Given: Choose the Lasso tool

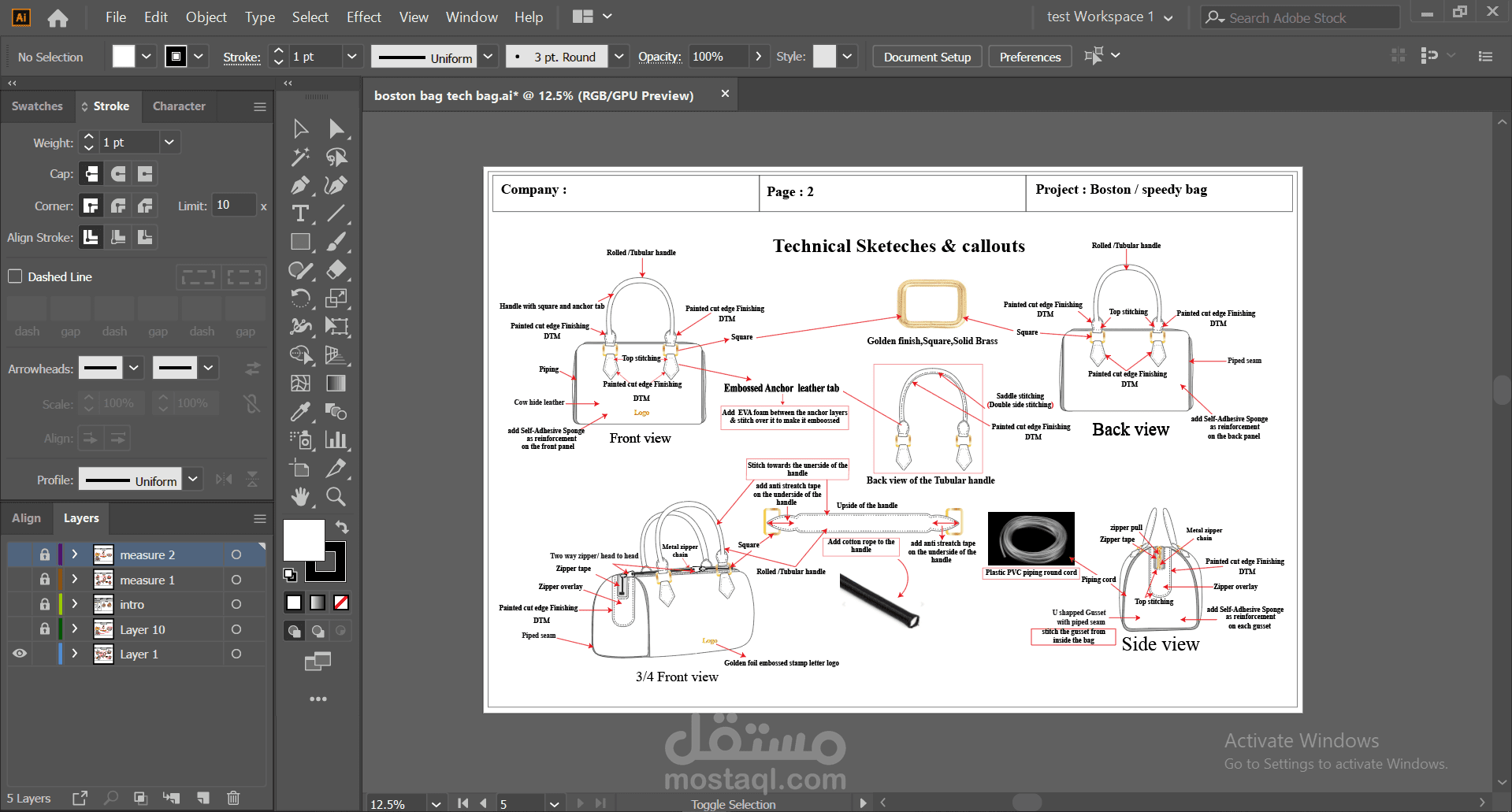Looking at the screenshot, I should [x=336, y=157].
